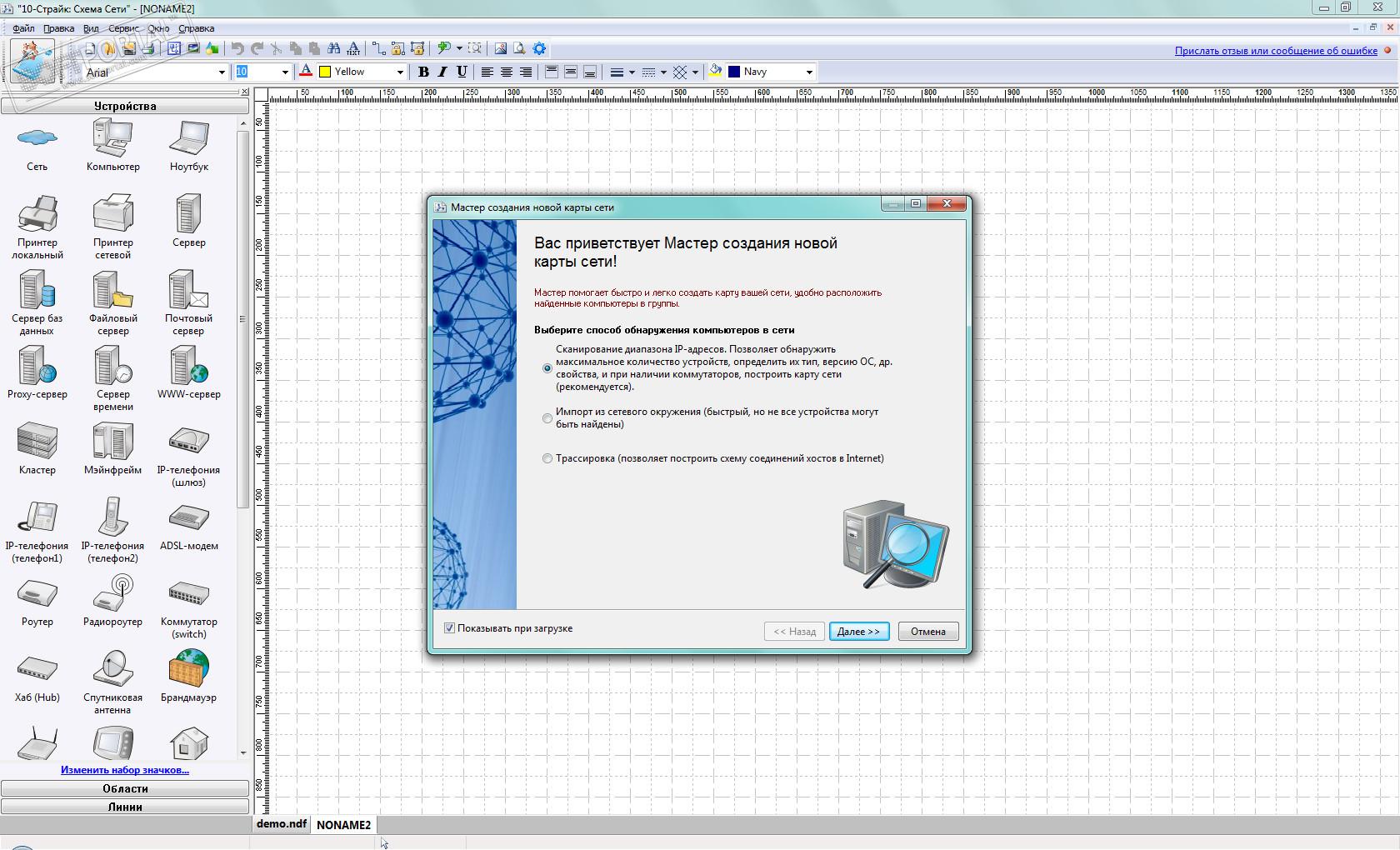Viewport: 1400px width, 850px height.
Task: Select the Коммутатор (switch) device icon
Action: 189,593
